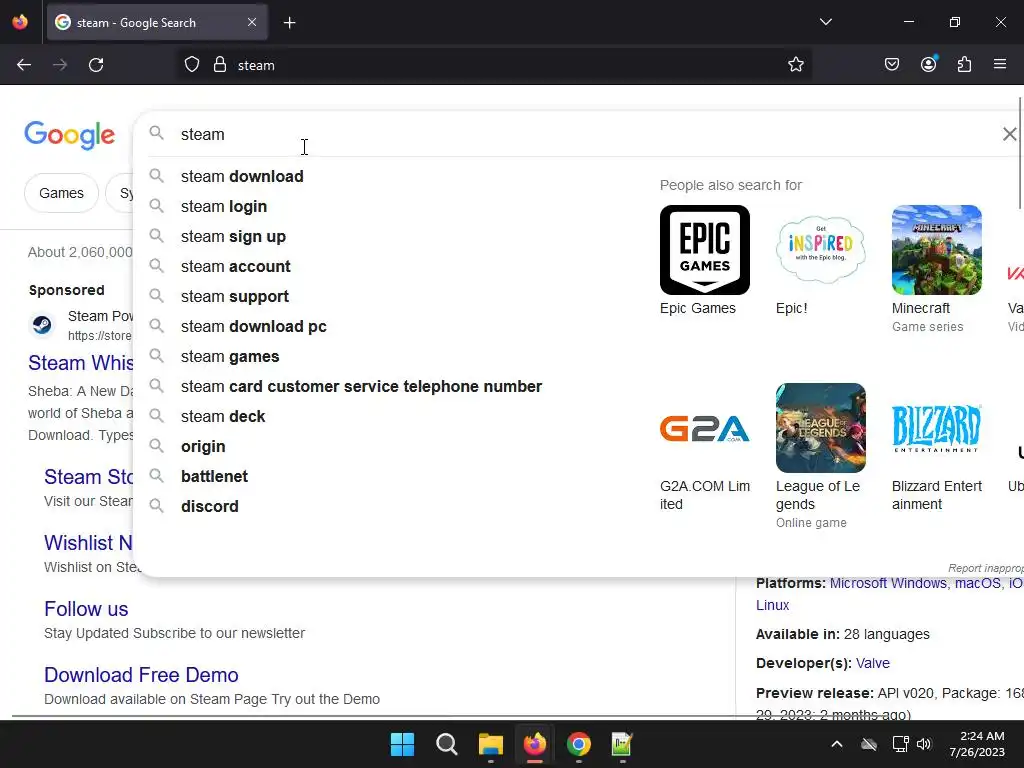Pick the 'origin' suggestion

click(x=203, y=447)
